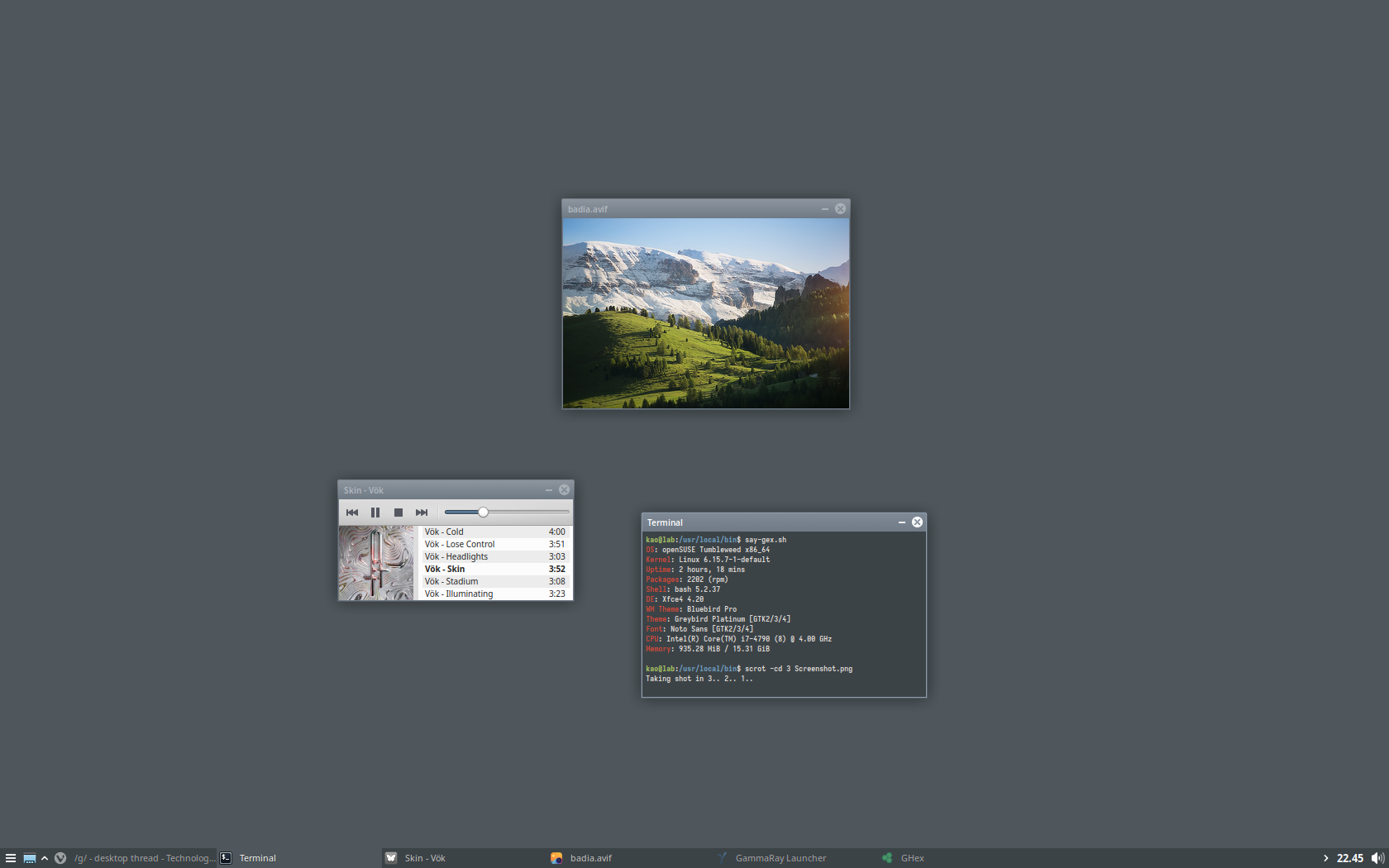
Task: Skip to the next track in the player
Action: 422,513
